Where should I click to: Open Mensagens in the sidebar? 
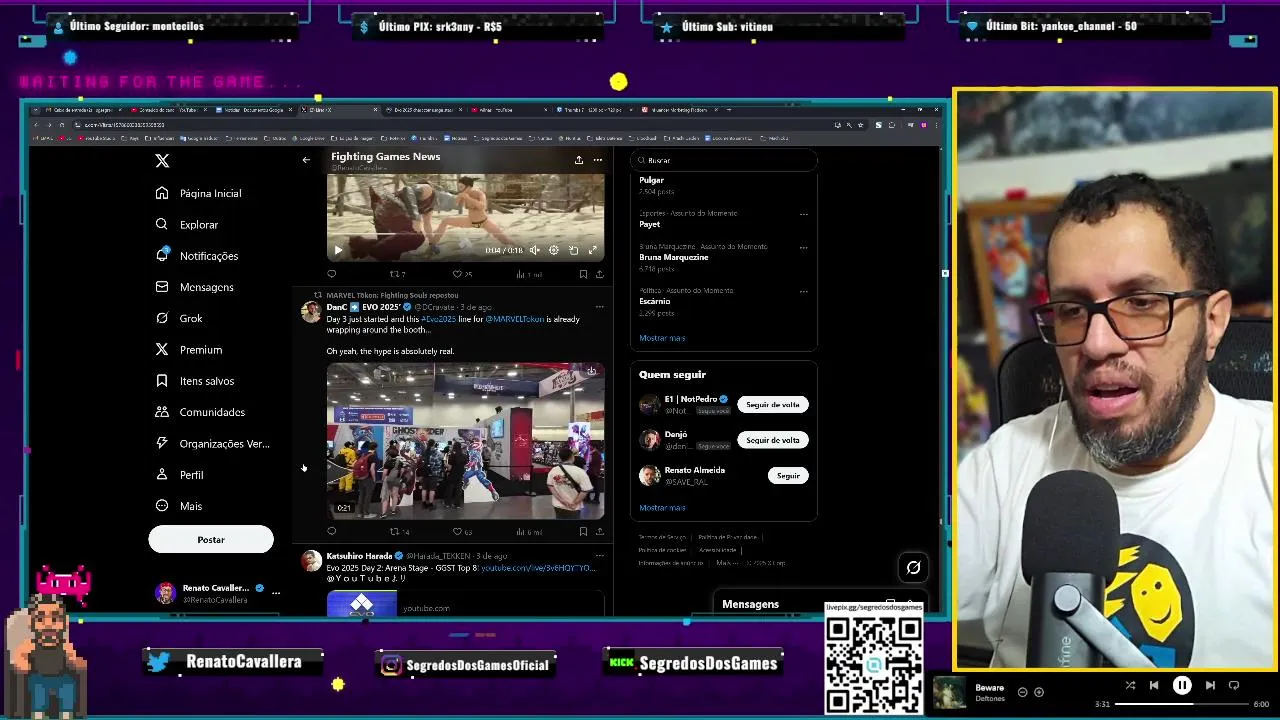[195, 287]
